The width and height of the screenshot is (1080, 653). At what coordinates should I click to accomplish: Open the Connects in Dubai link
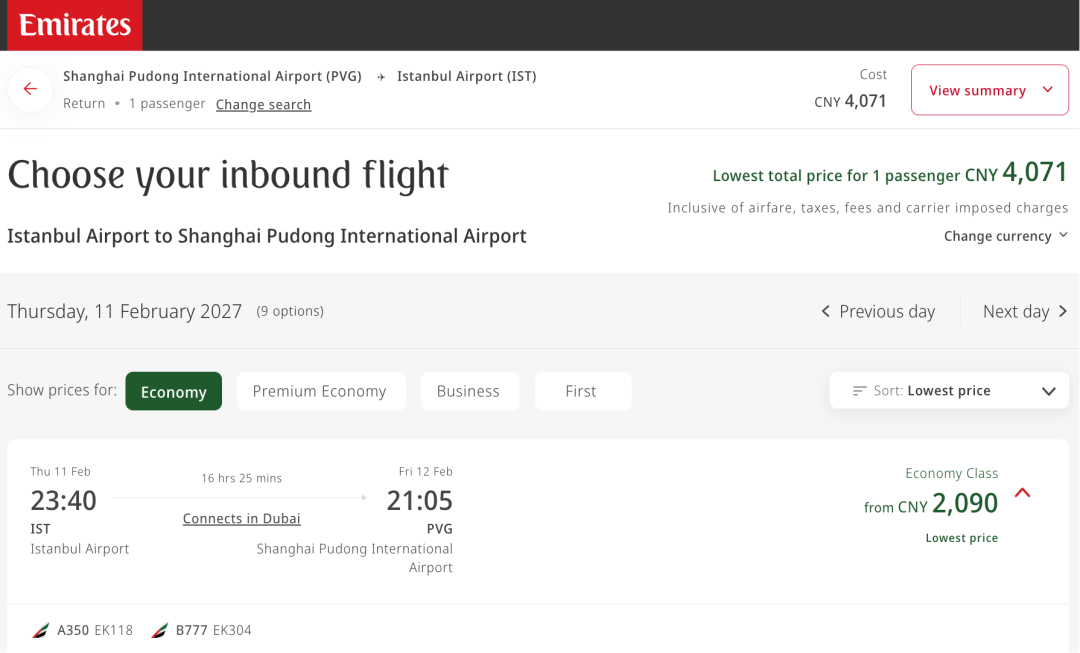click(242, 519)
